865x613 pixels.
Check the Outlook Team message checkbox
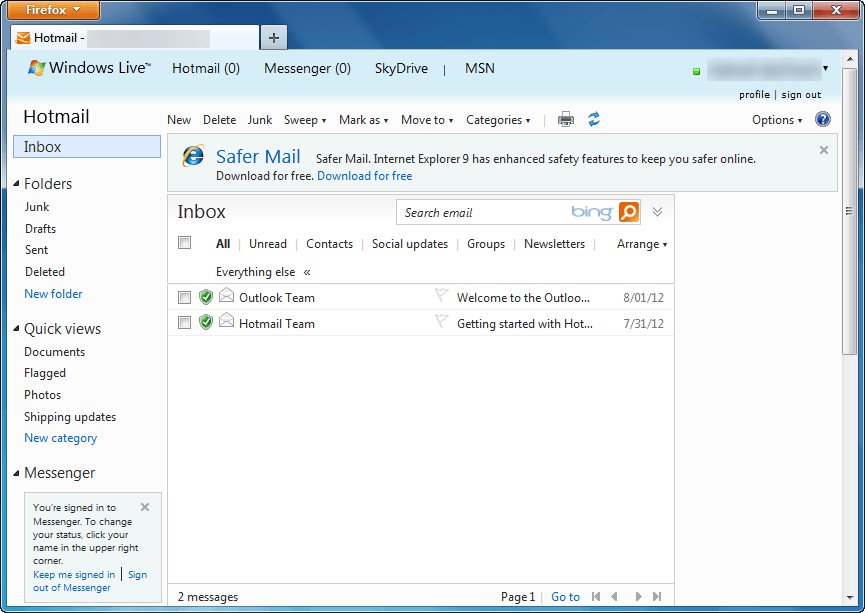coord(184,297)
